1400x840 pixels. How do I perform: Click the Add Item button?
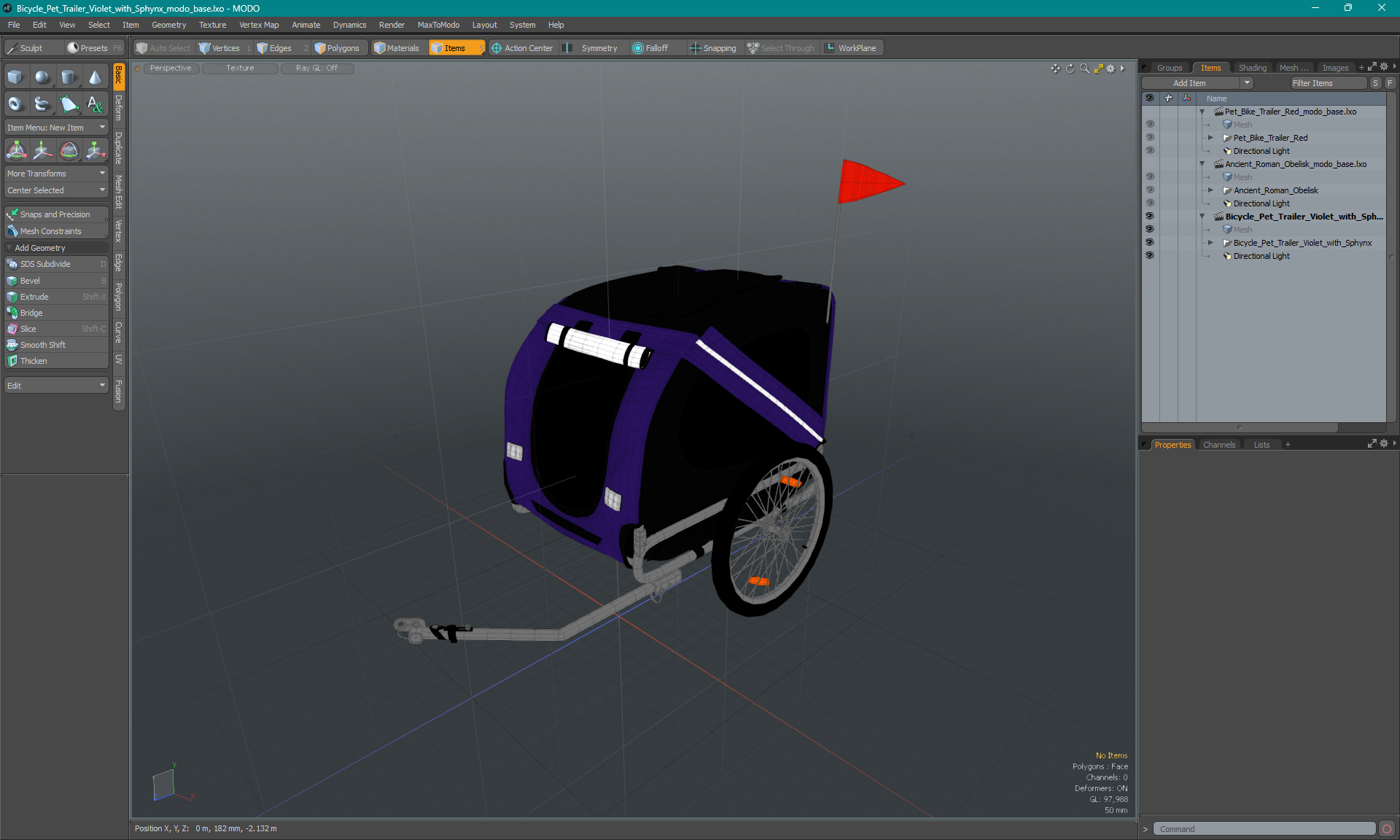coord(1189,83)
